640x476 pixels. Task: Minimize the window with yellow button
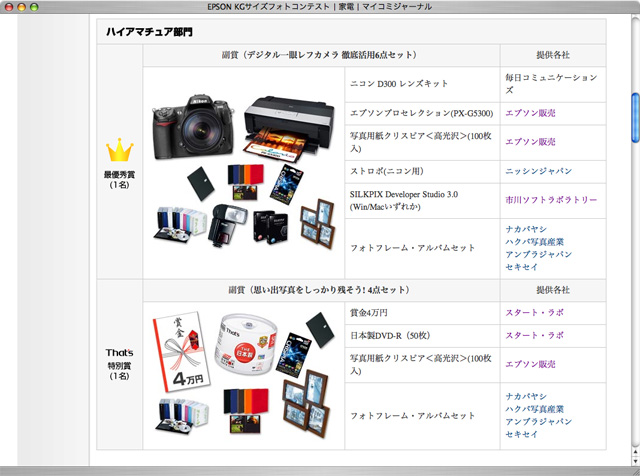click(x=21, y=7)
